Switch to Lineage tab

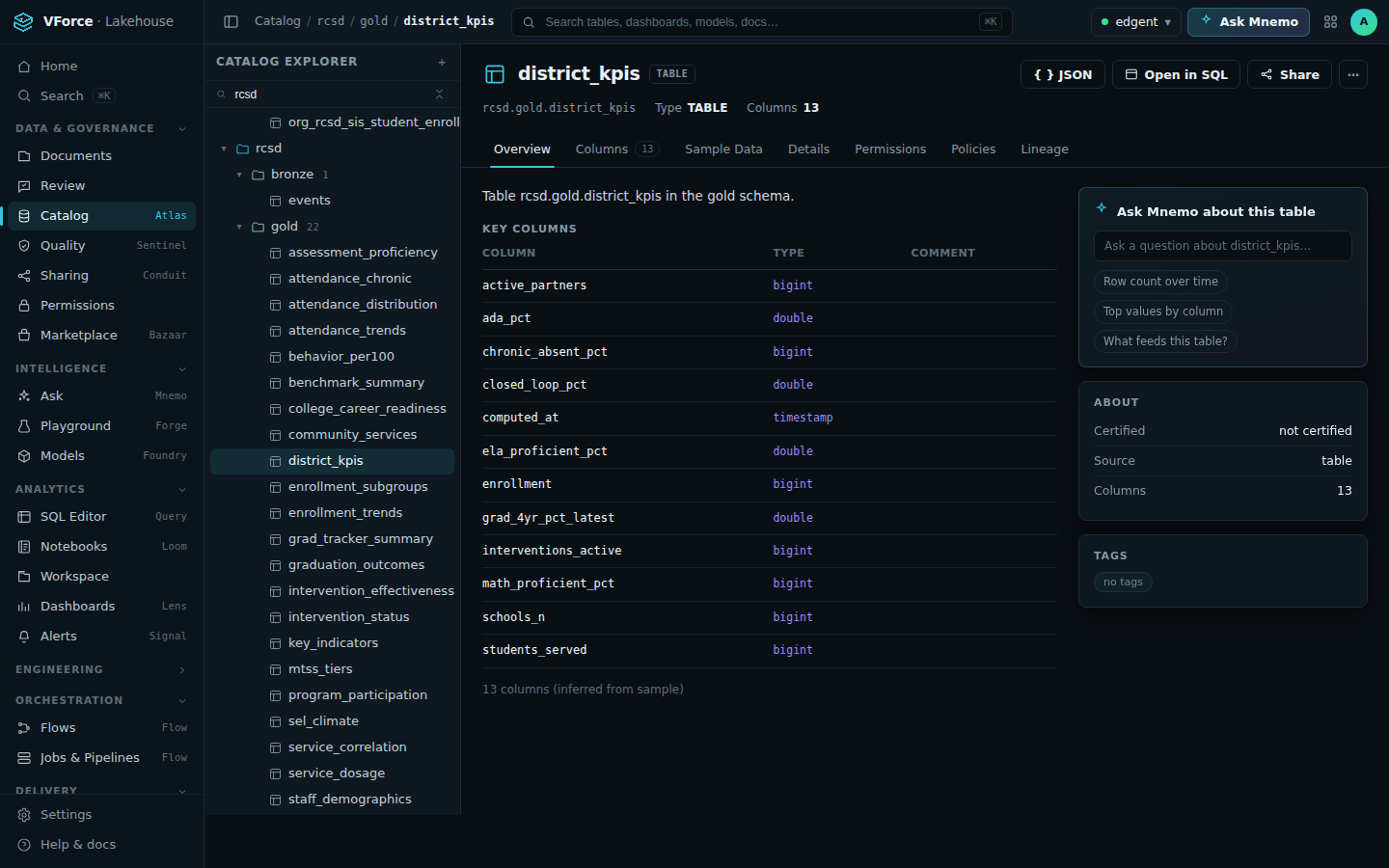tap(1045, 149)
